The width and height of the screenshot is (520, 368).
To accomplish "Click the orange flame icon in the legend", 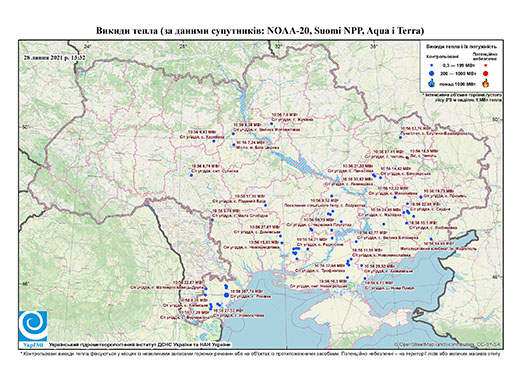I will tap(486, 83).
